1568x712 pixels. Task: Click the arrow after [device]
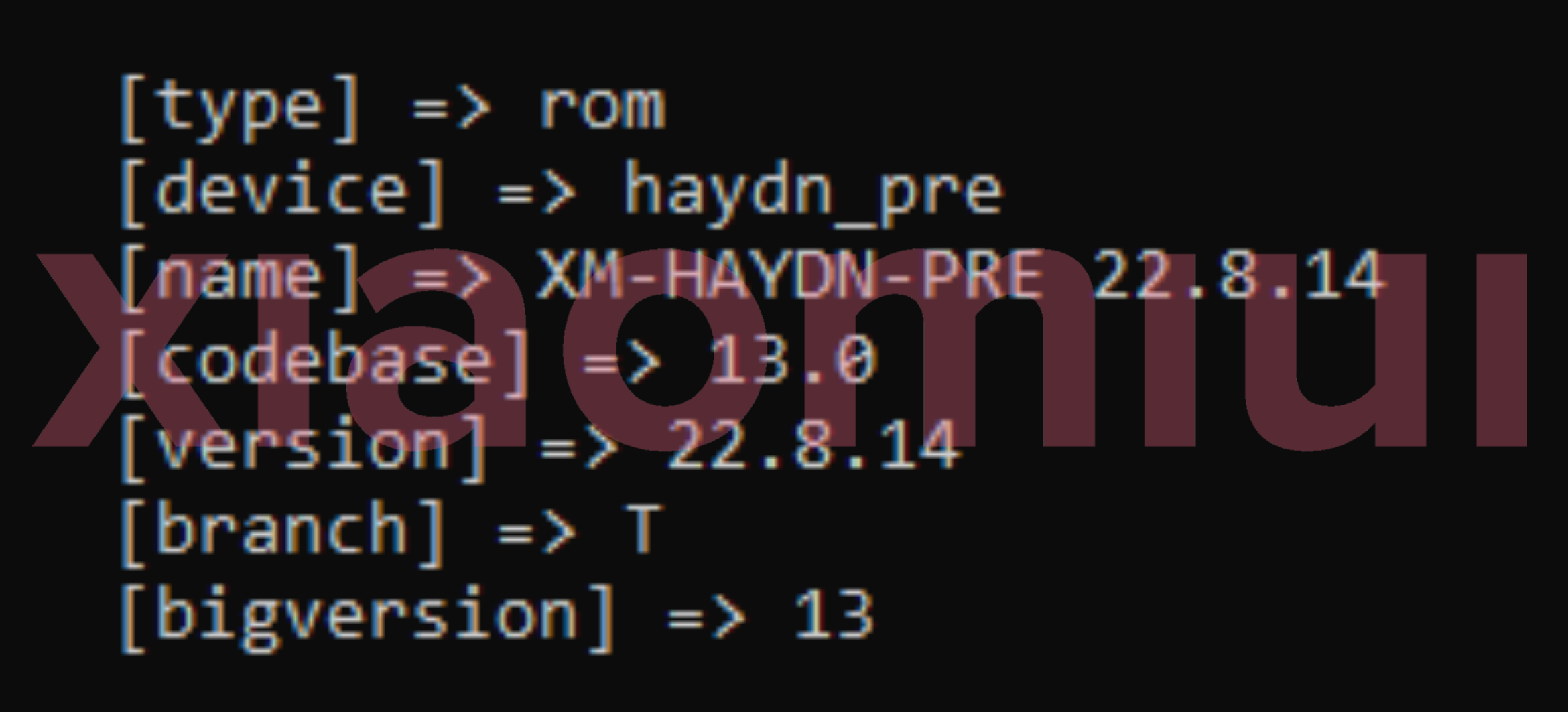tap(536, 193)
